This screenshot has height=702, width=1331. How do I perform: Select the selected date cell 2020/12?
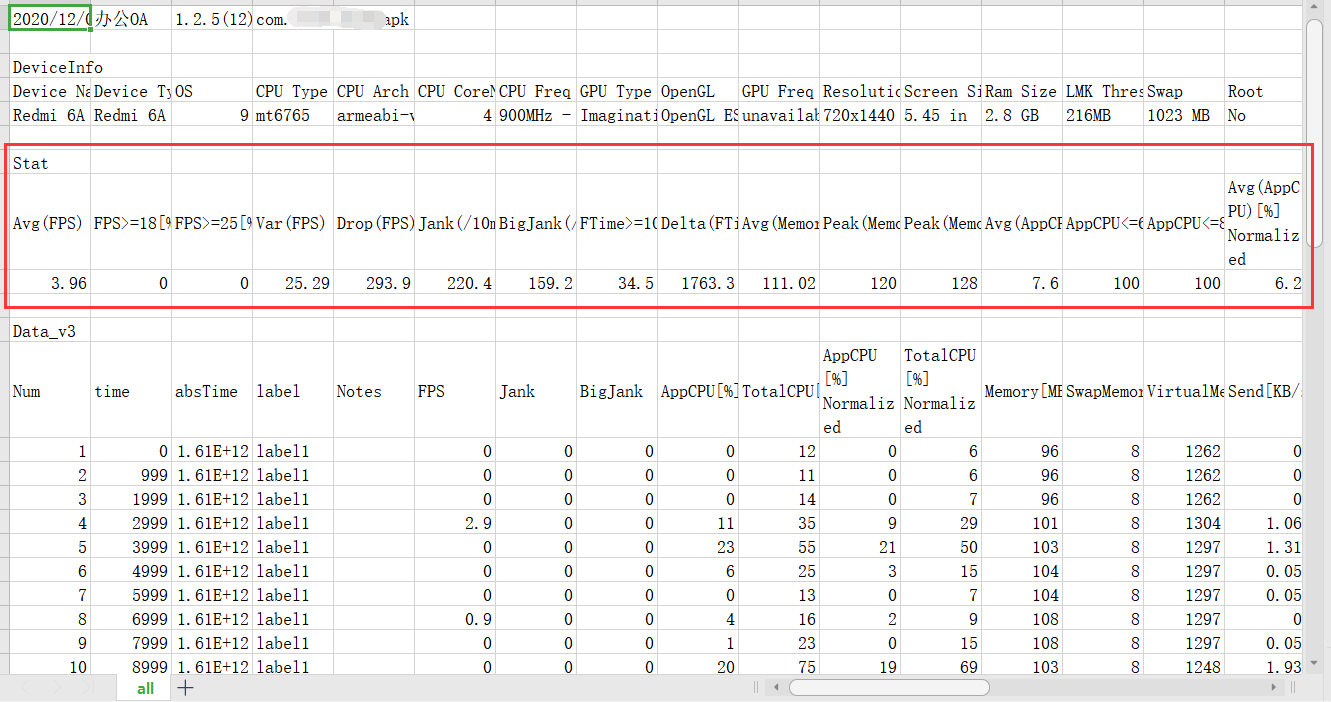50,19
